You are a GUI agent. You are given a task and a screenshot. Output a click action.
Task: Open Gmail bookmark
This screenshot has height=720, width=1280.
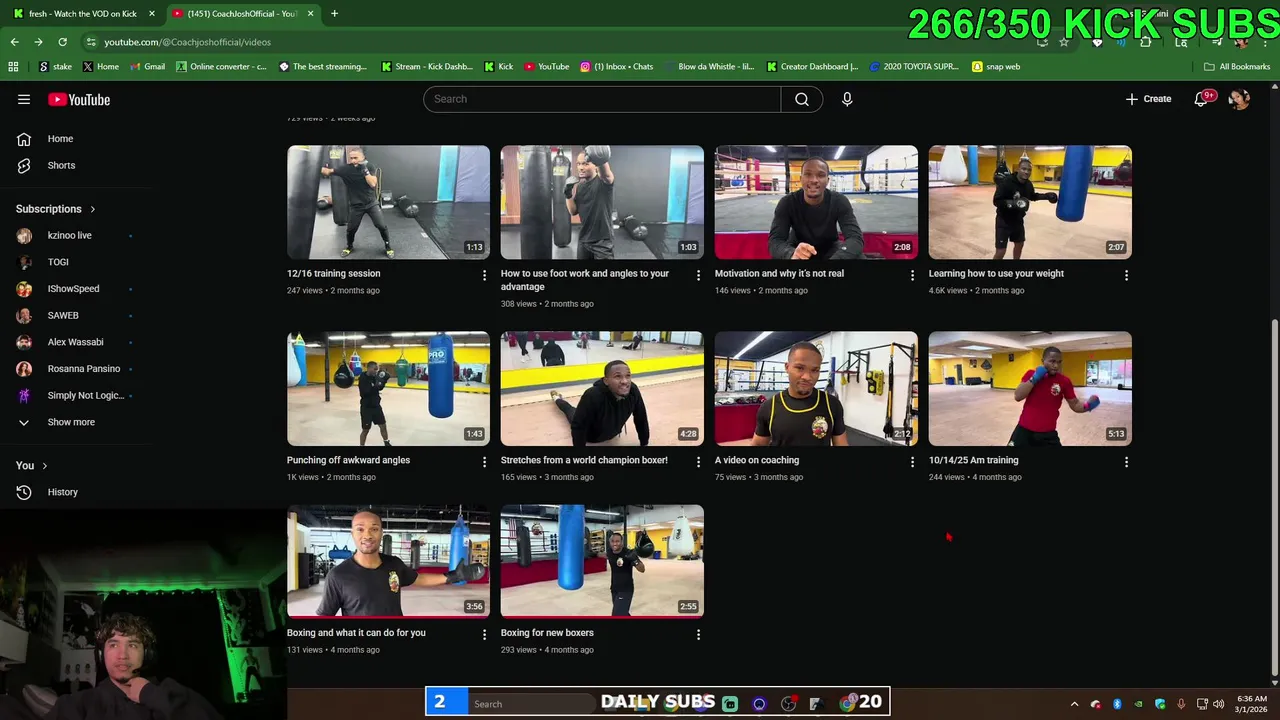[x=146, y=67]
